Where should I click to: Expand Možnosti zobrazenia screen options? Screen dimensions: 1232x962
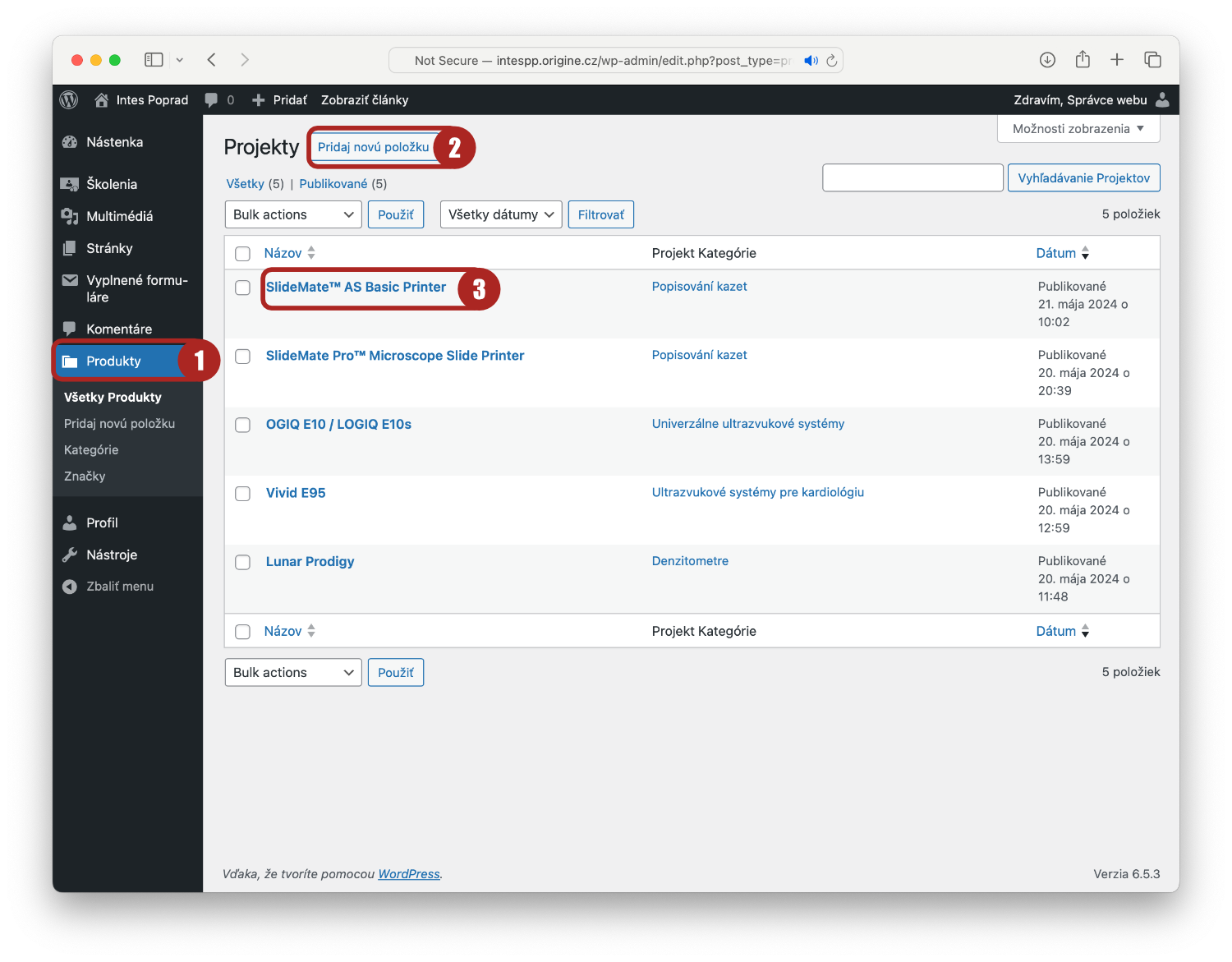coord(1078,129)
